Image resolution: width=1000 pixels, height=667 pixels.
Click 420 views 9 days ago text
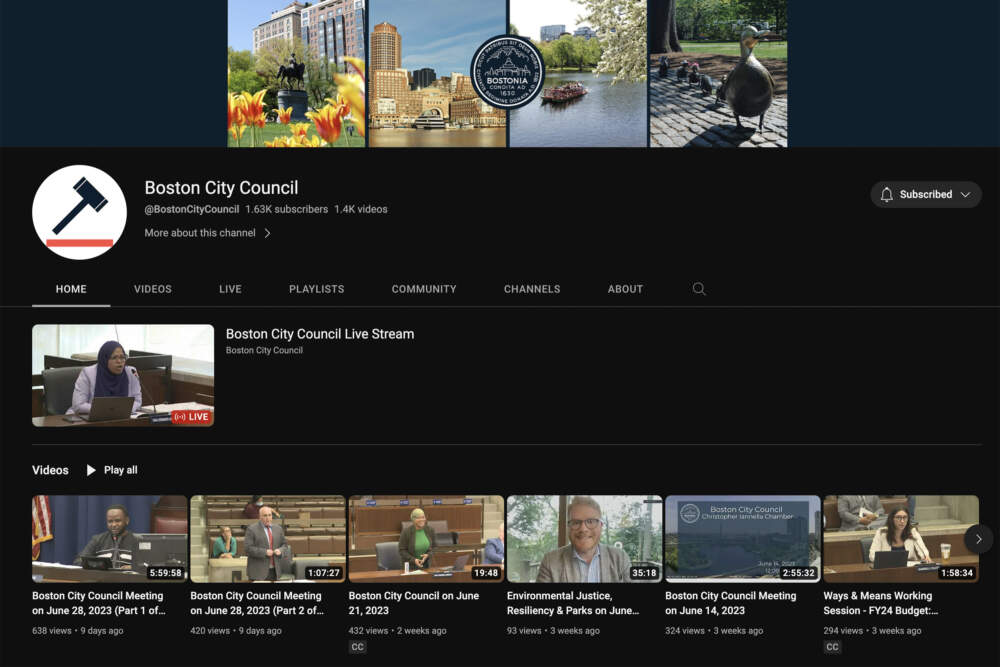point(236,631)
